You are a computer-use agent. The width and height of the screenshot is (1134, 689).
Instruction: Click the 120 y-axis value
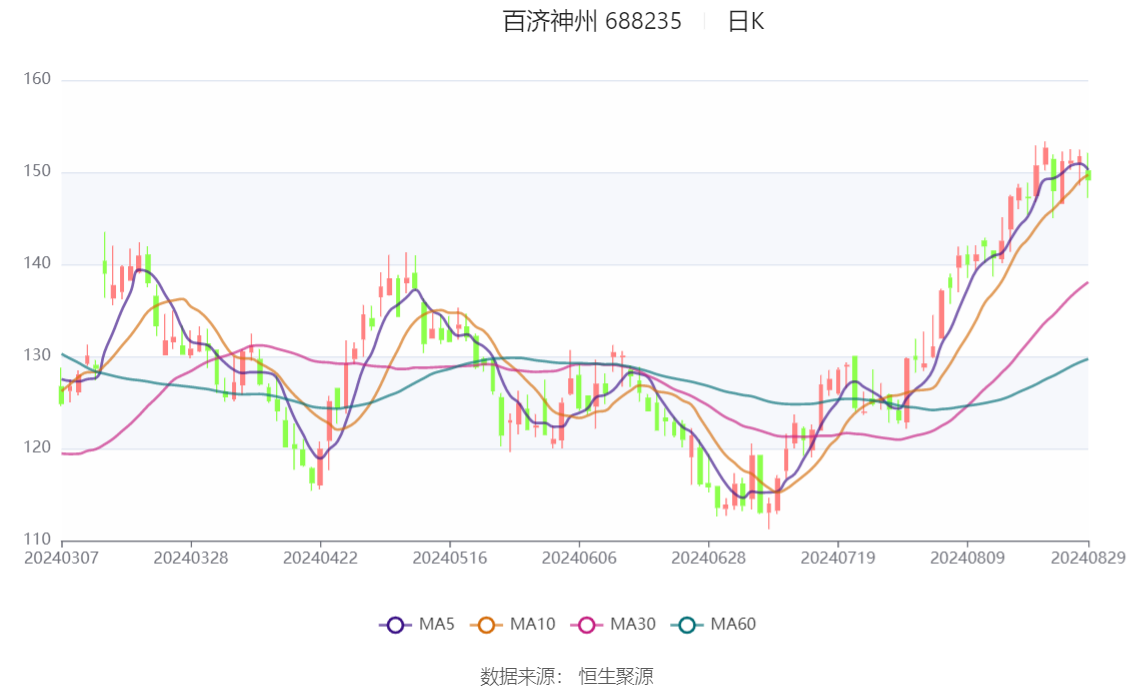tap(37, 448)
